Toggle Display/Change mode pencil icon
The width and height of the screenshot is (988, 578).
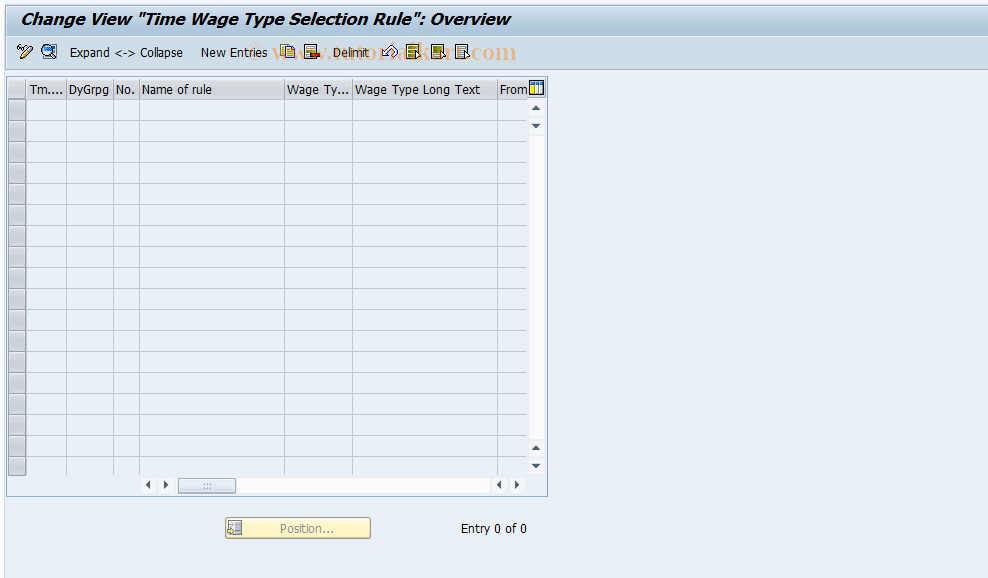(25, 52)
